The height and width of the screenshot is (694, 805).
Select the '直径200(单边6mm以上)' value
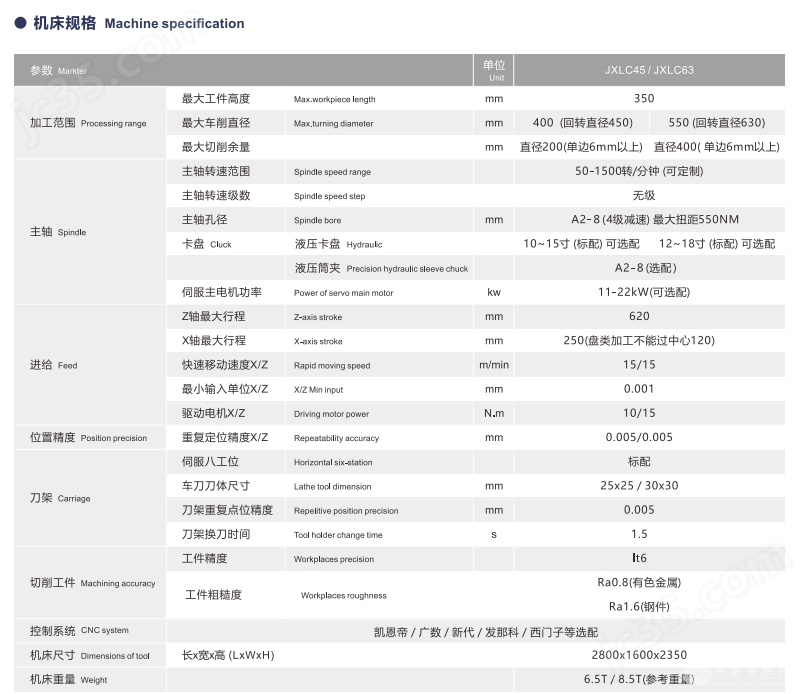[581, 147]
